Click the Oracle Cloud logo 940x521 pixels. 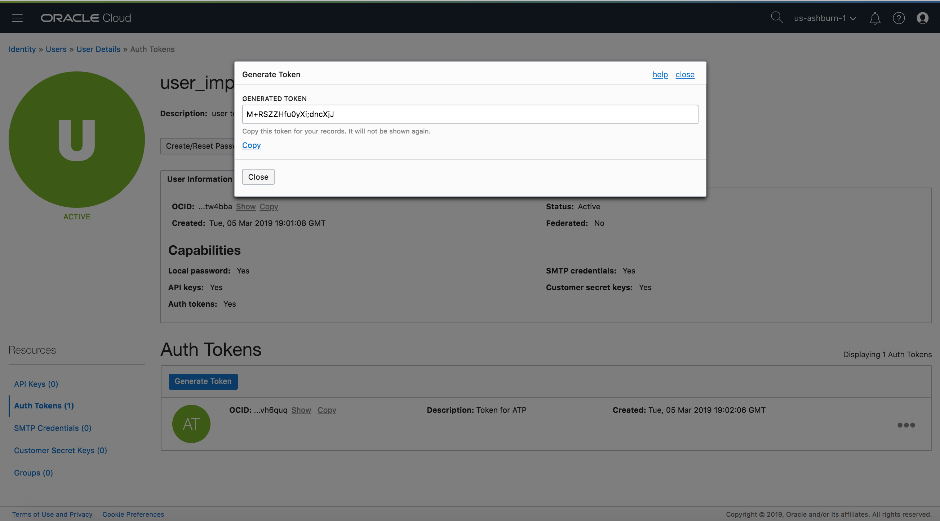[x=86, y=18]
